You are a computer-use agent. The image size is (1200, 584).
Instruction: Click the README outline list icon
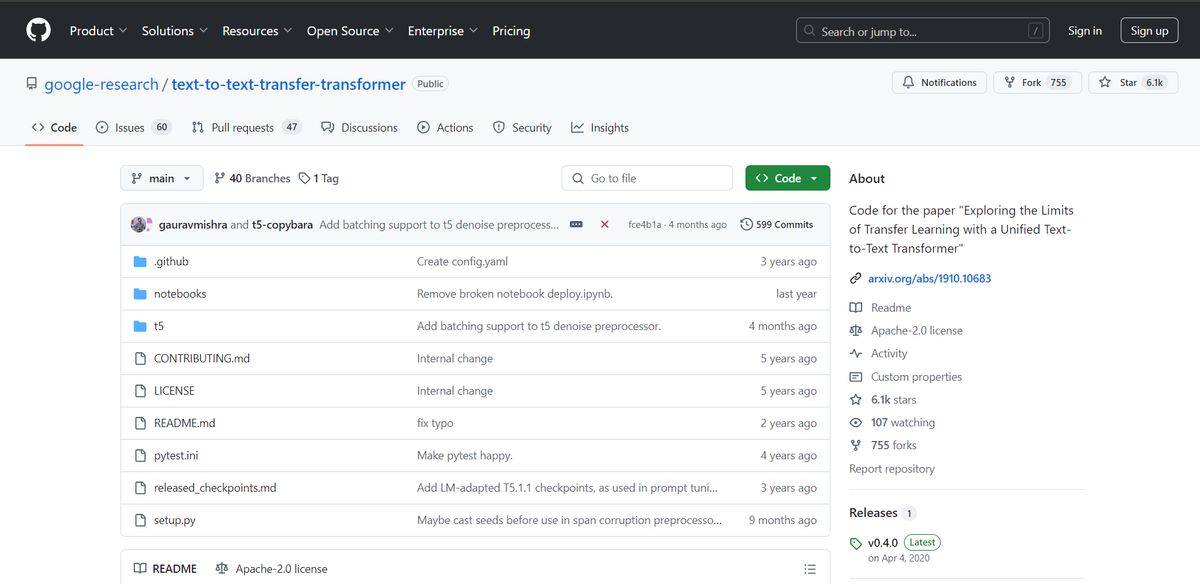[809, 569]
